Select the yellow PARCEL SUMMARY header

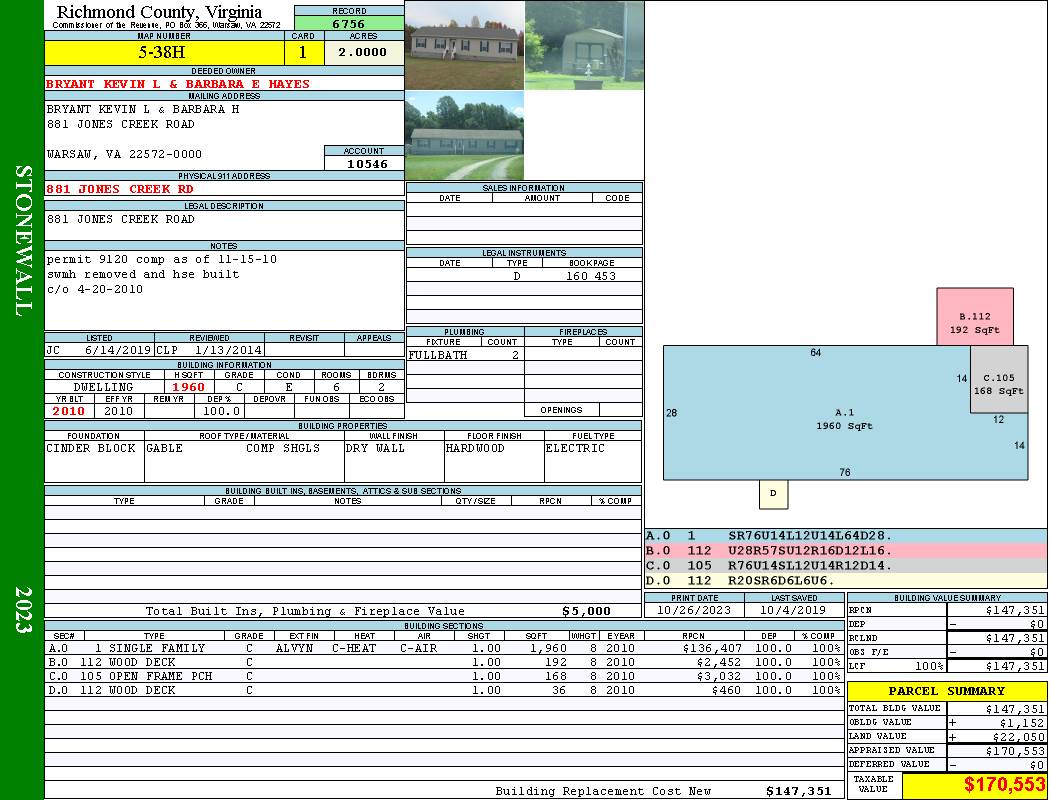coord(946,691)
